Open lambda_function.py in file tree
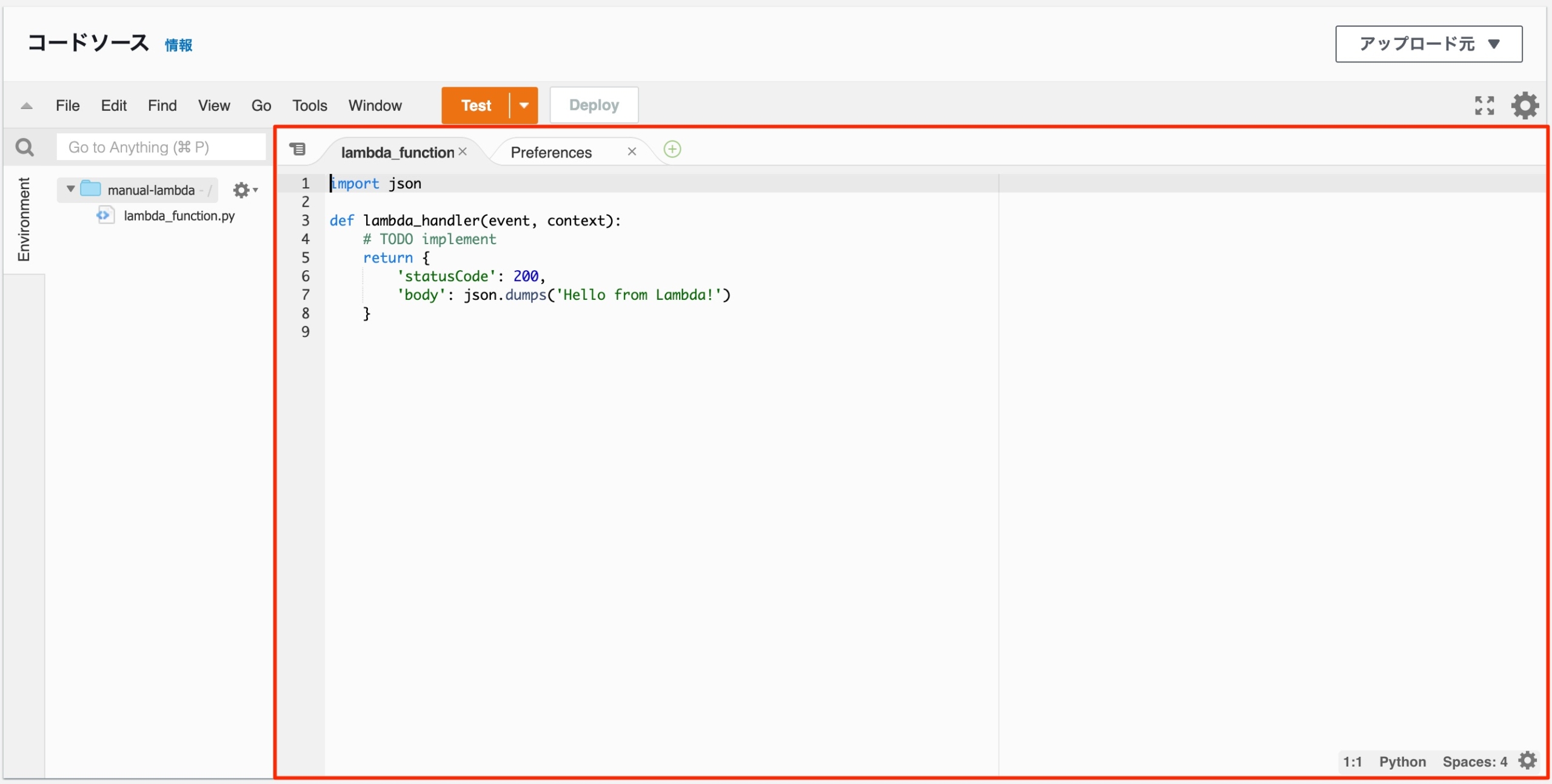The width and height of the screenshot is (1552, 784). [178, 216]
